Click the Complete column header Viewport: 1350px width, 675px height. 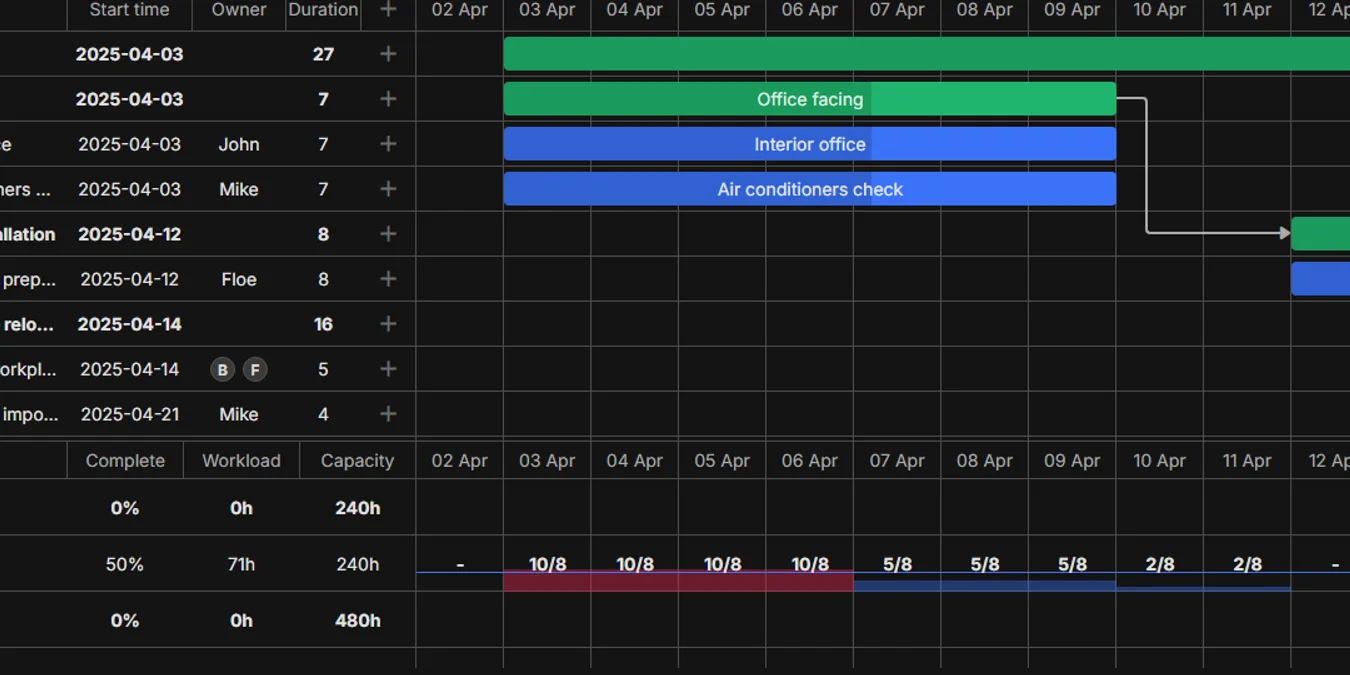(x=125, y=461)
